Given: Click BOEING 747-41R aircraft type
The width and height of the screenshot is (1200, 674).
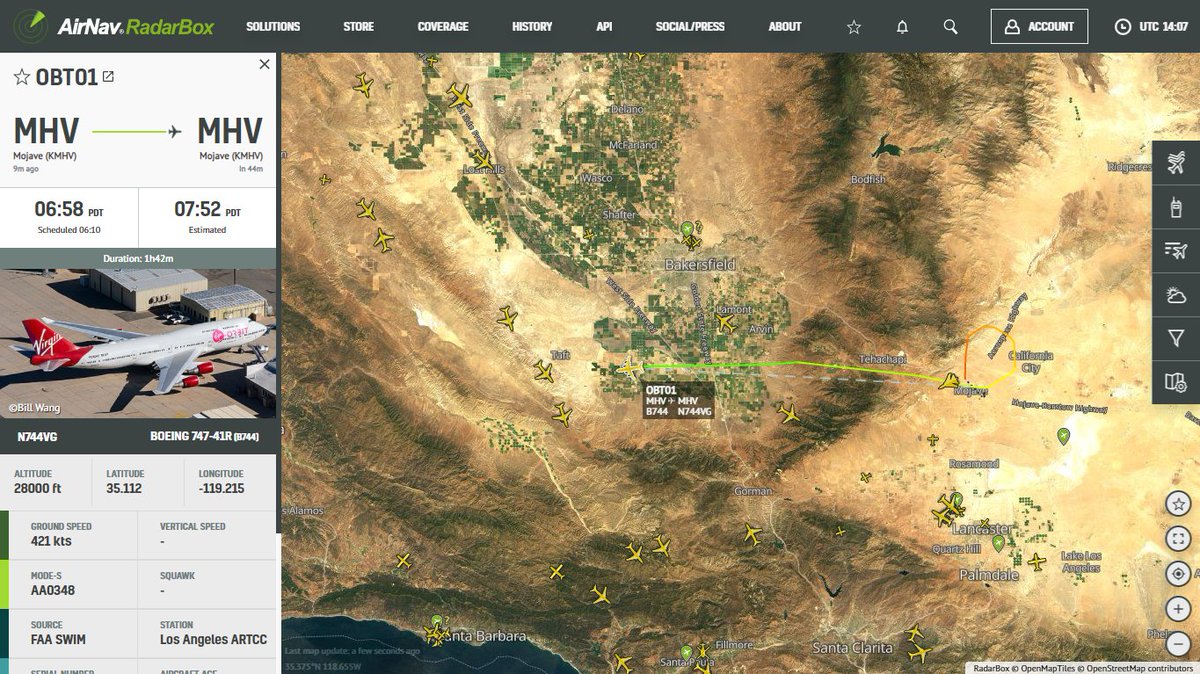Looking at the screenshot, I should (x=206, y=437).
